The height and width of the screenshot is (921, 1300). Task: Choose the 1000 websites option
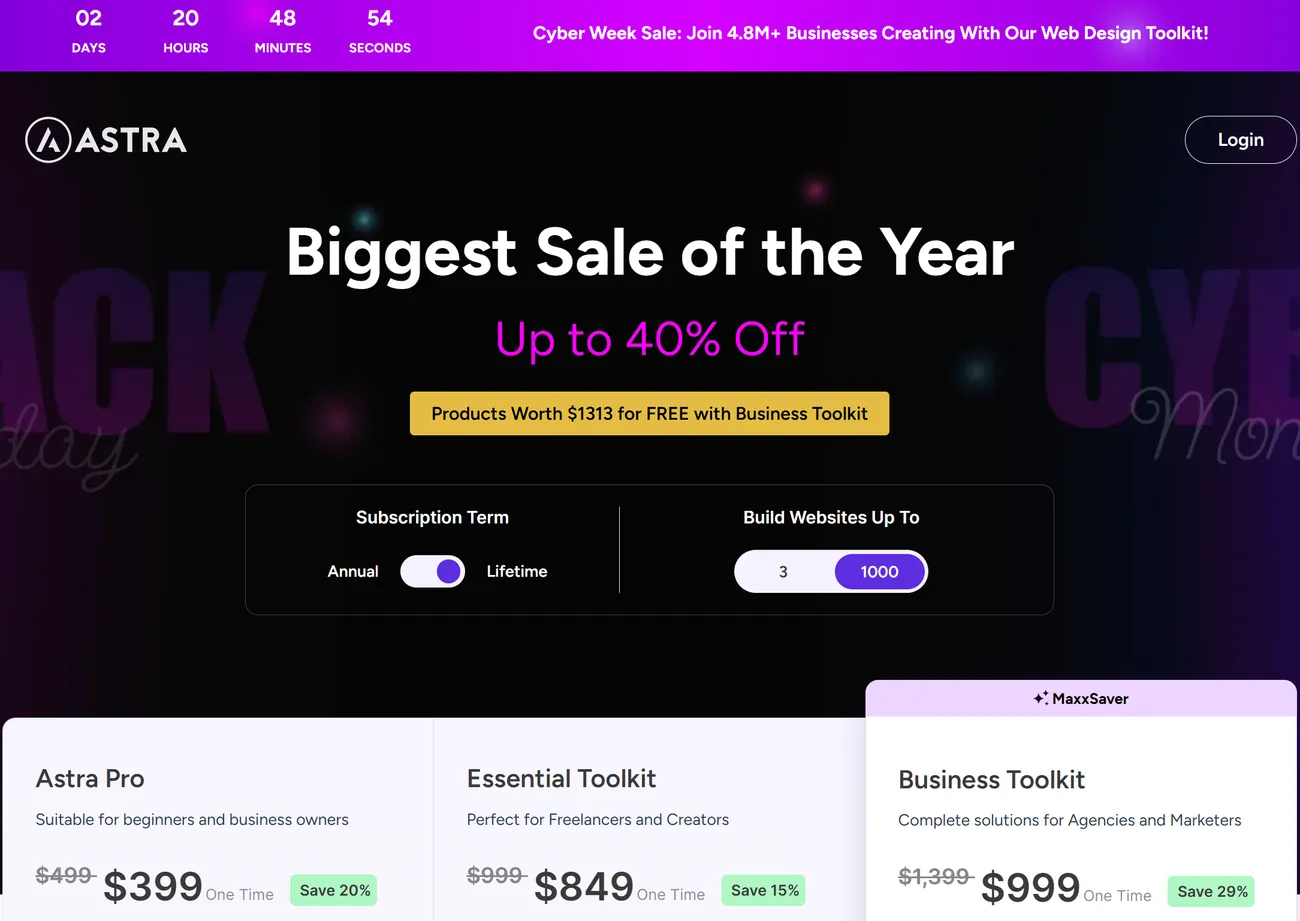879,572
